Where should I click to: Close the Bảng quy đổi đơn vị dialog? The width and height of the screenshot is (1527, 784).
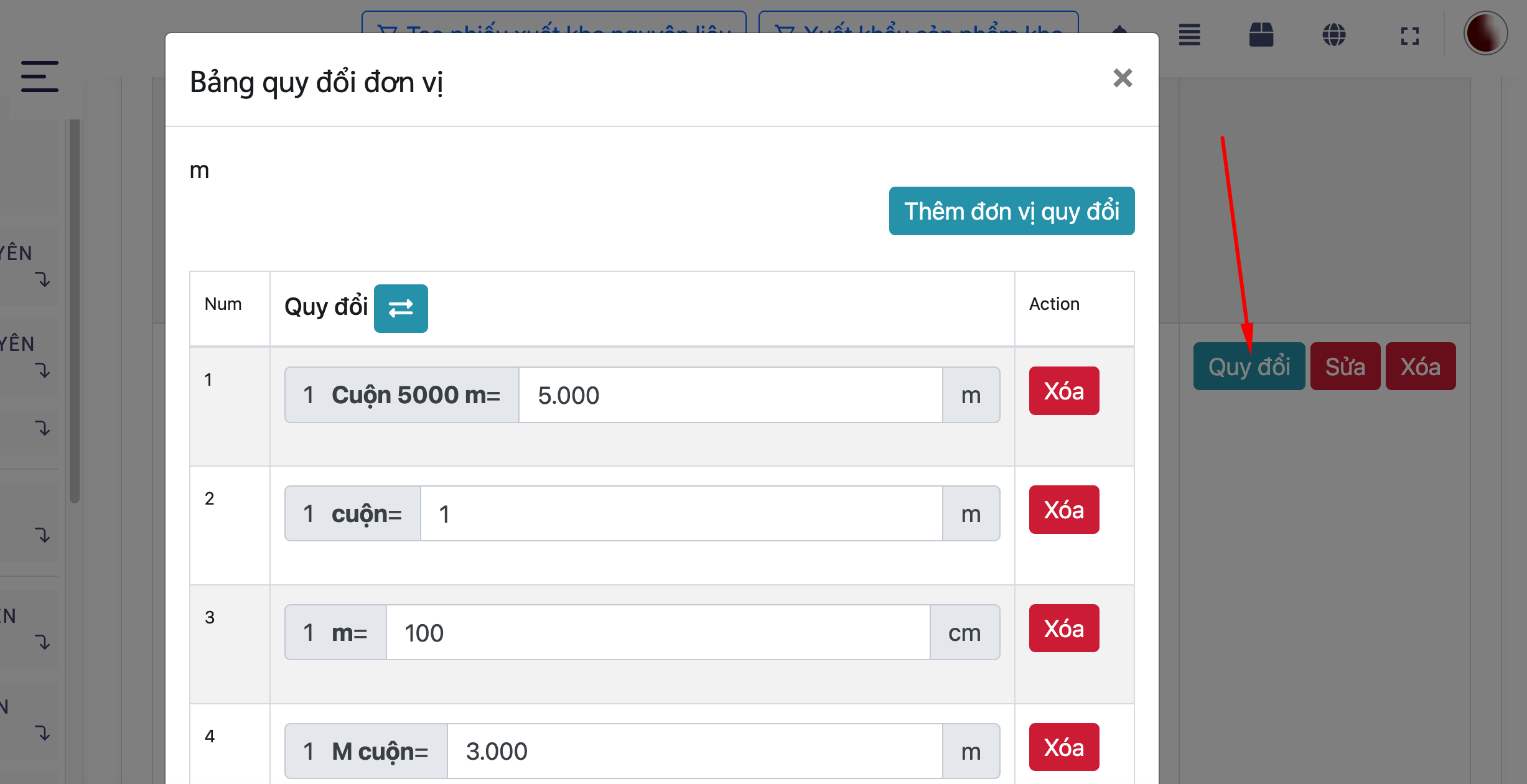1123,78
